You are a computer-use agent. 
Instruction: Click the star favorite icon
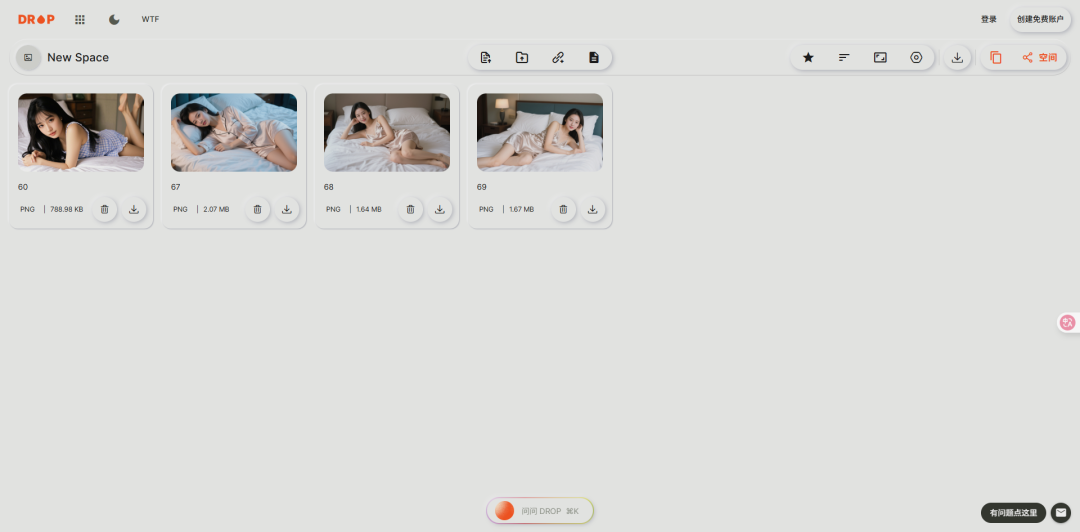[x=809, y=58]
